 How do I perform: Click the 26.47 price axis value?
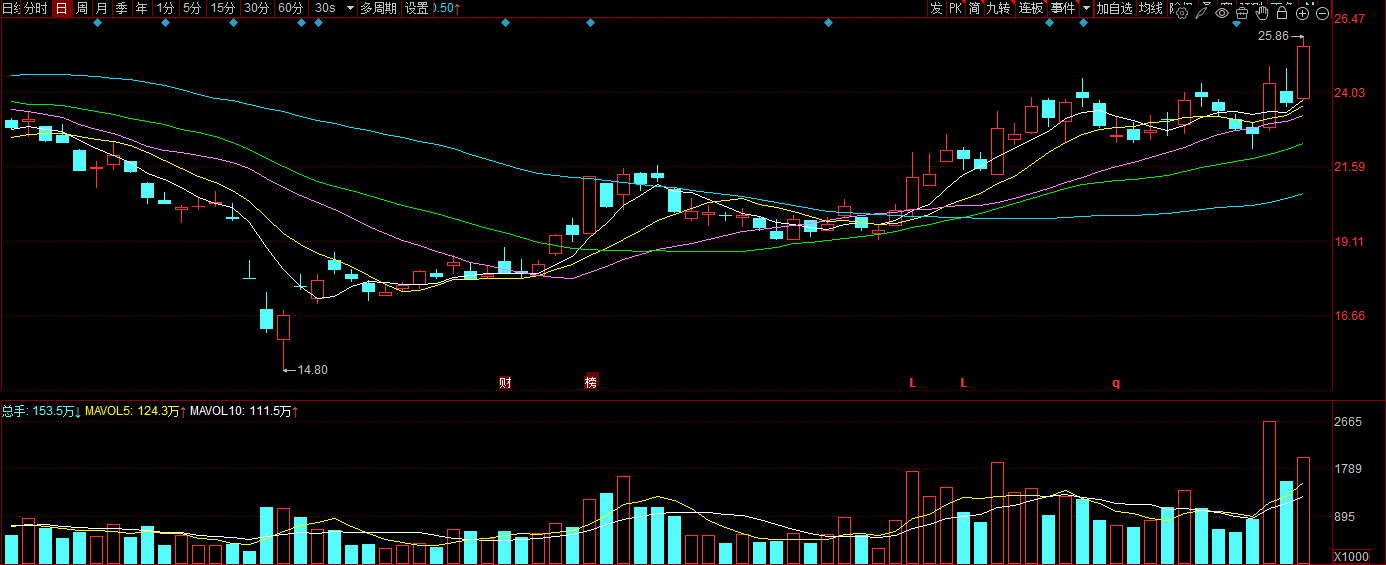1351,19
